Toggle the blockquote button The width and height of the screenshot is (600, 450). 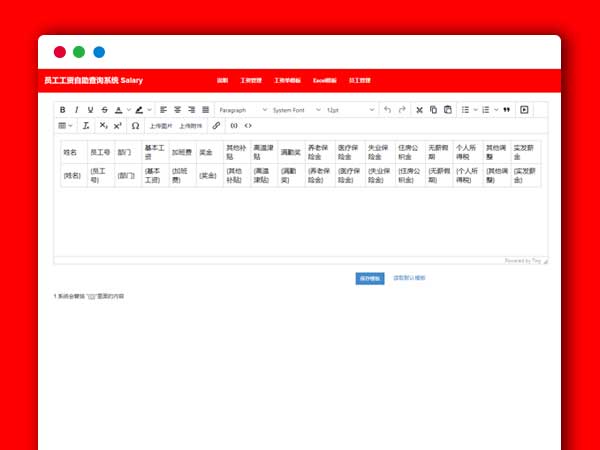506,110
